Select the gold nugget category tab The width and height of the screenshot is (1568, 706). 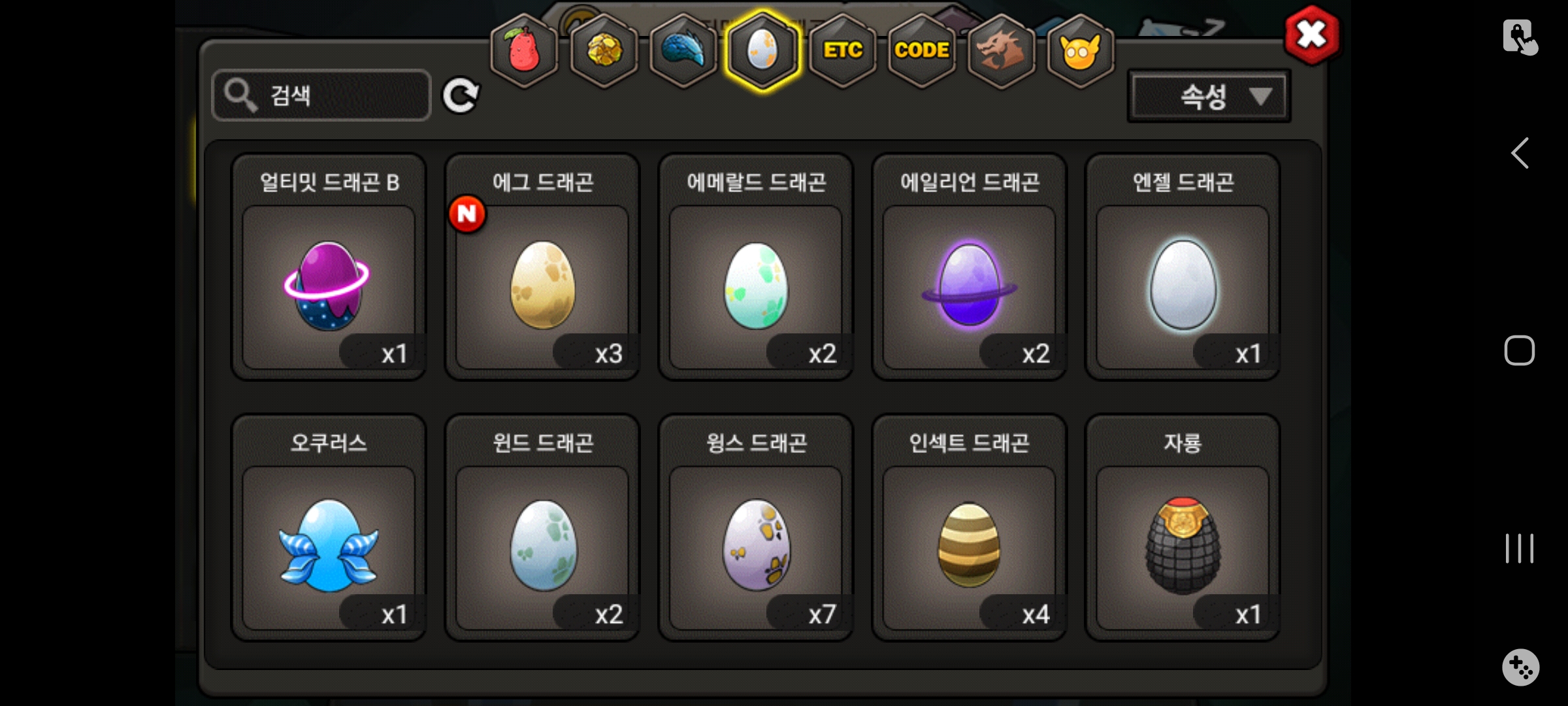pos(604,50)
